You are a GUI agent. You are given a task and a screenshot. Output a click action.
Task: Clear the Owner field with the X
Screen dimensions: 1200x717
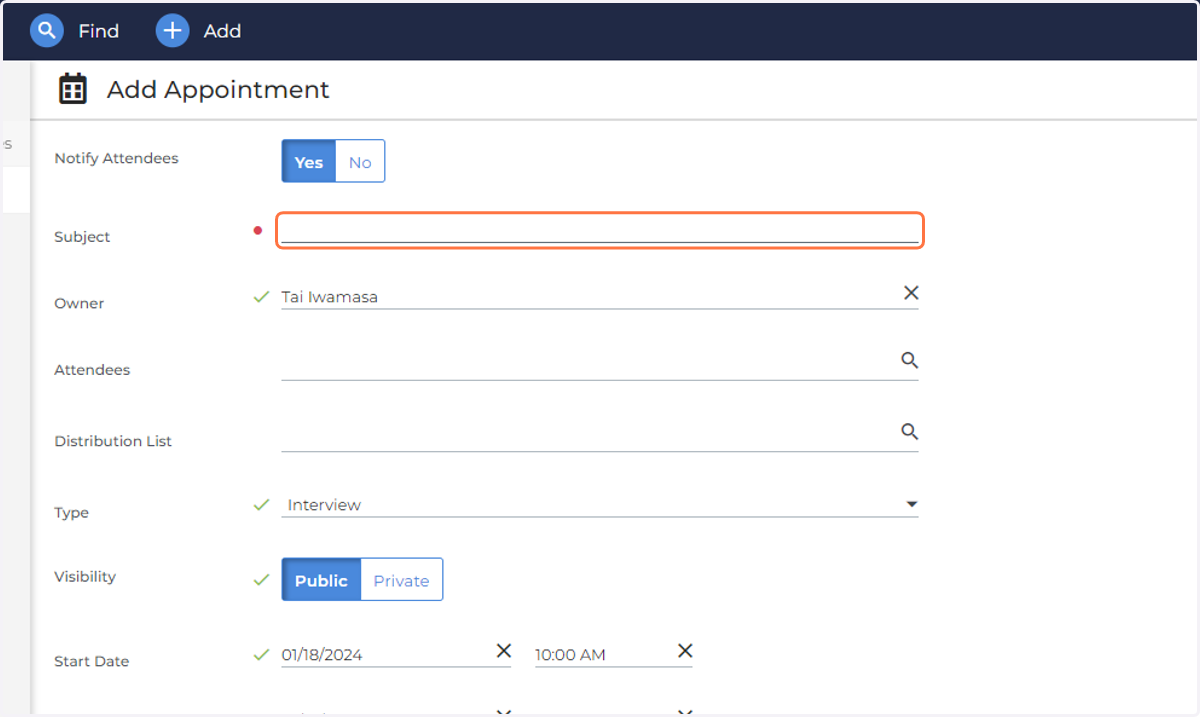click(911, 293)
